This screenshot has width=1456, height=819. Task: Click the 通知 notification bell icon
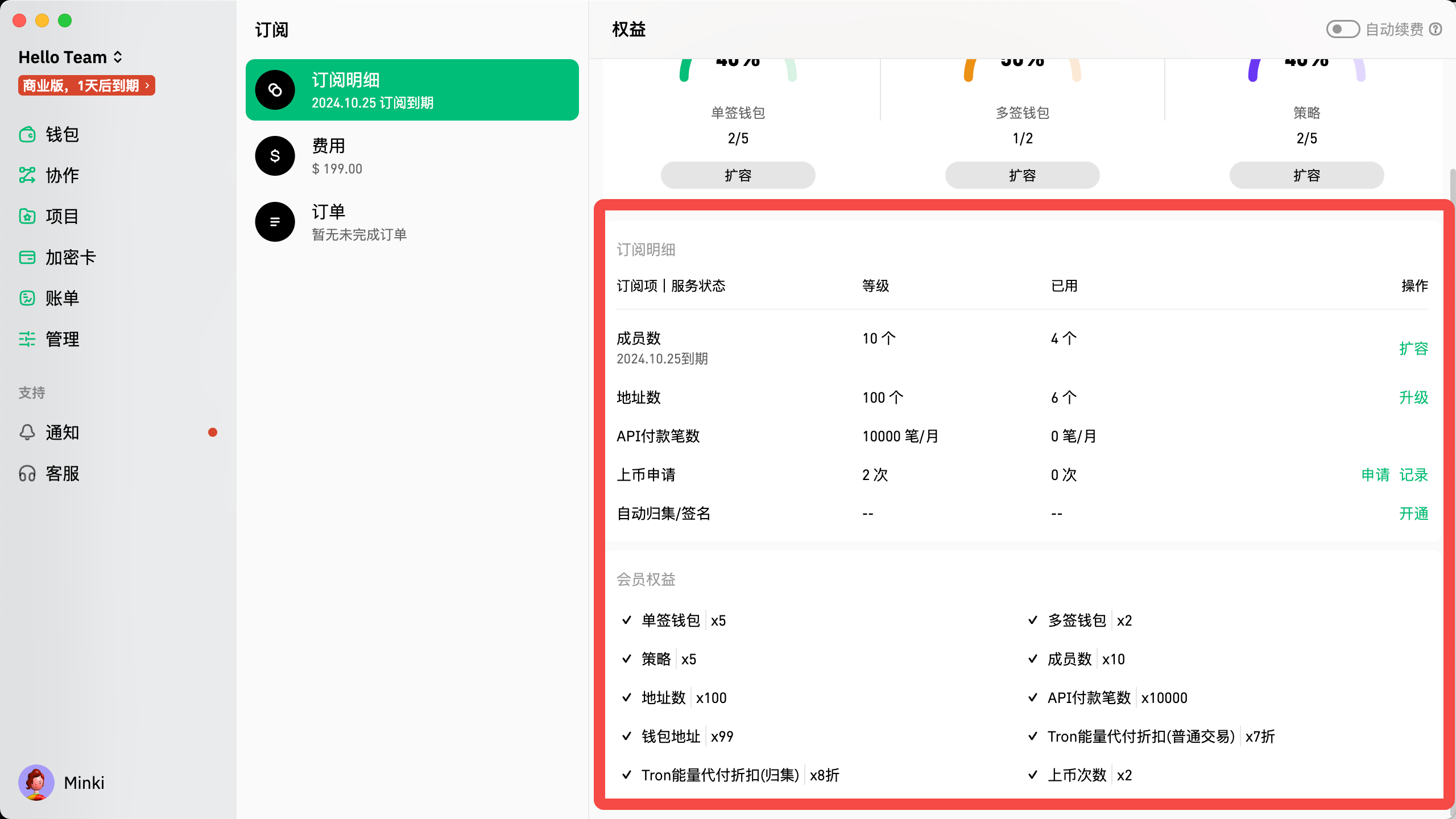coord(27,432)
